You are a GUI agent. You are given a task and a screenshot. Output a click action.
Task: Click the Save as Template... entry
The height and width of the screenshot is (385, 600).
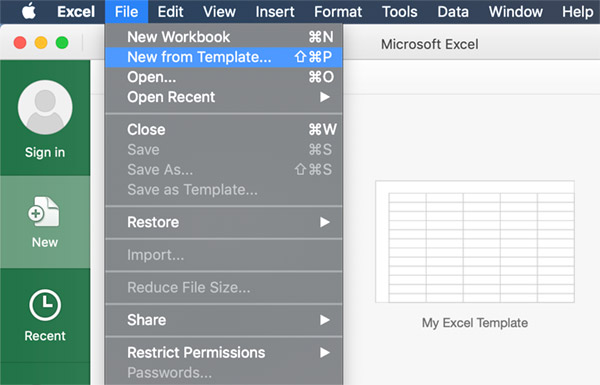(x=223, y=189)
